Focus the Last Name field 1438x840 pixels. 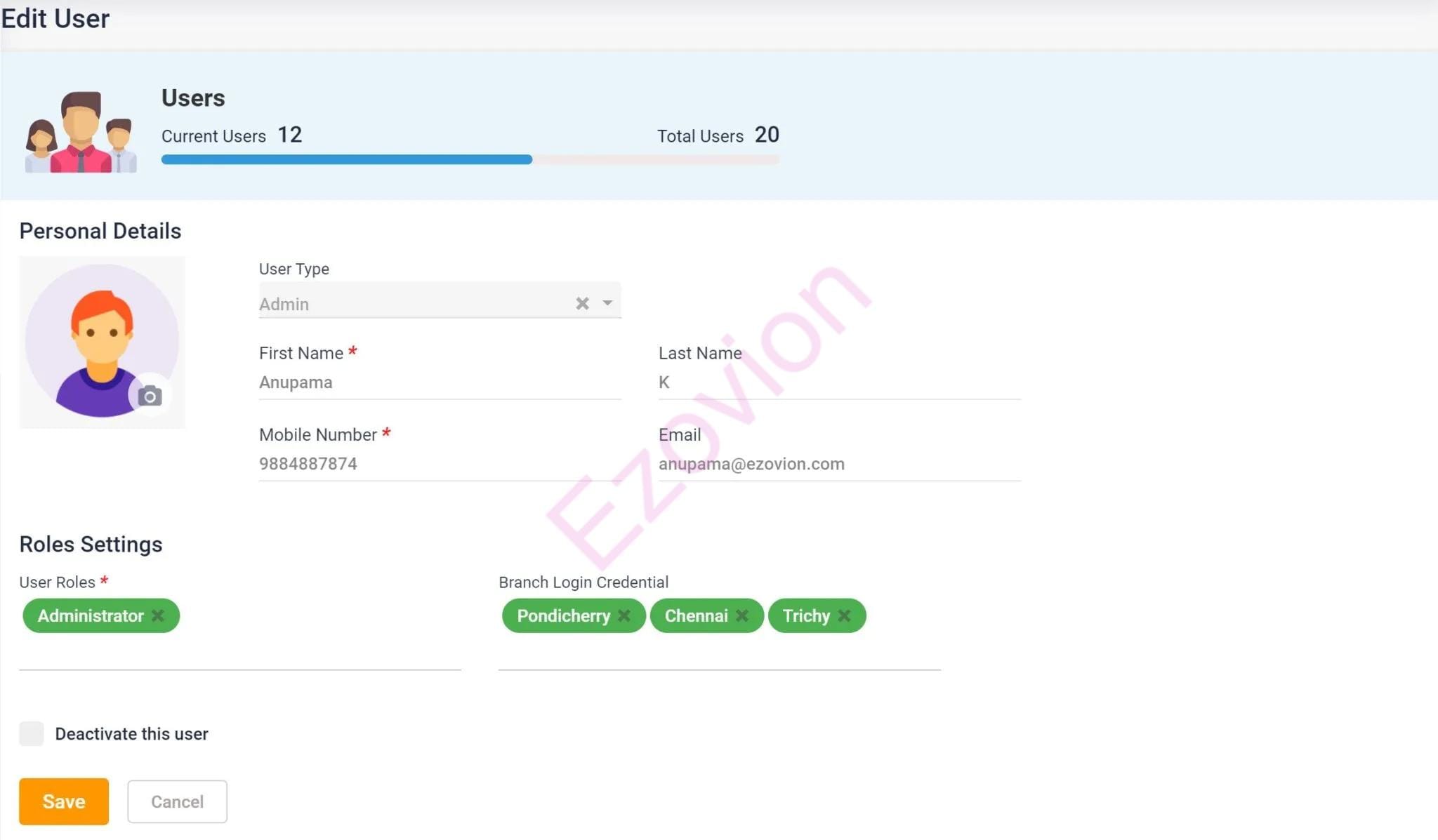pyautogui.click(x=839, y=382)
